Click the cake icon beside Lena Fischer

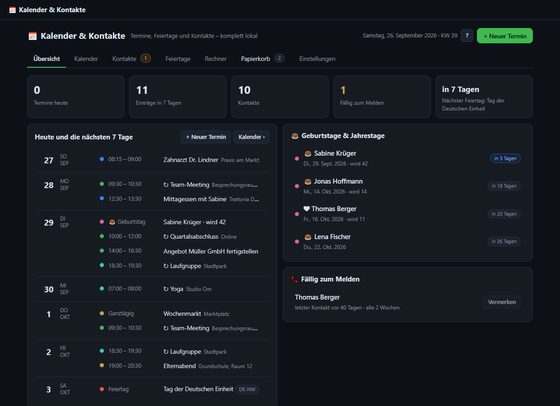(x=308, y=237)
